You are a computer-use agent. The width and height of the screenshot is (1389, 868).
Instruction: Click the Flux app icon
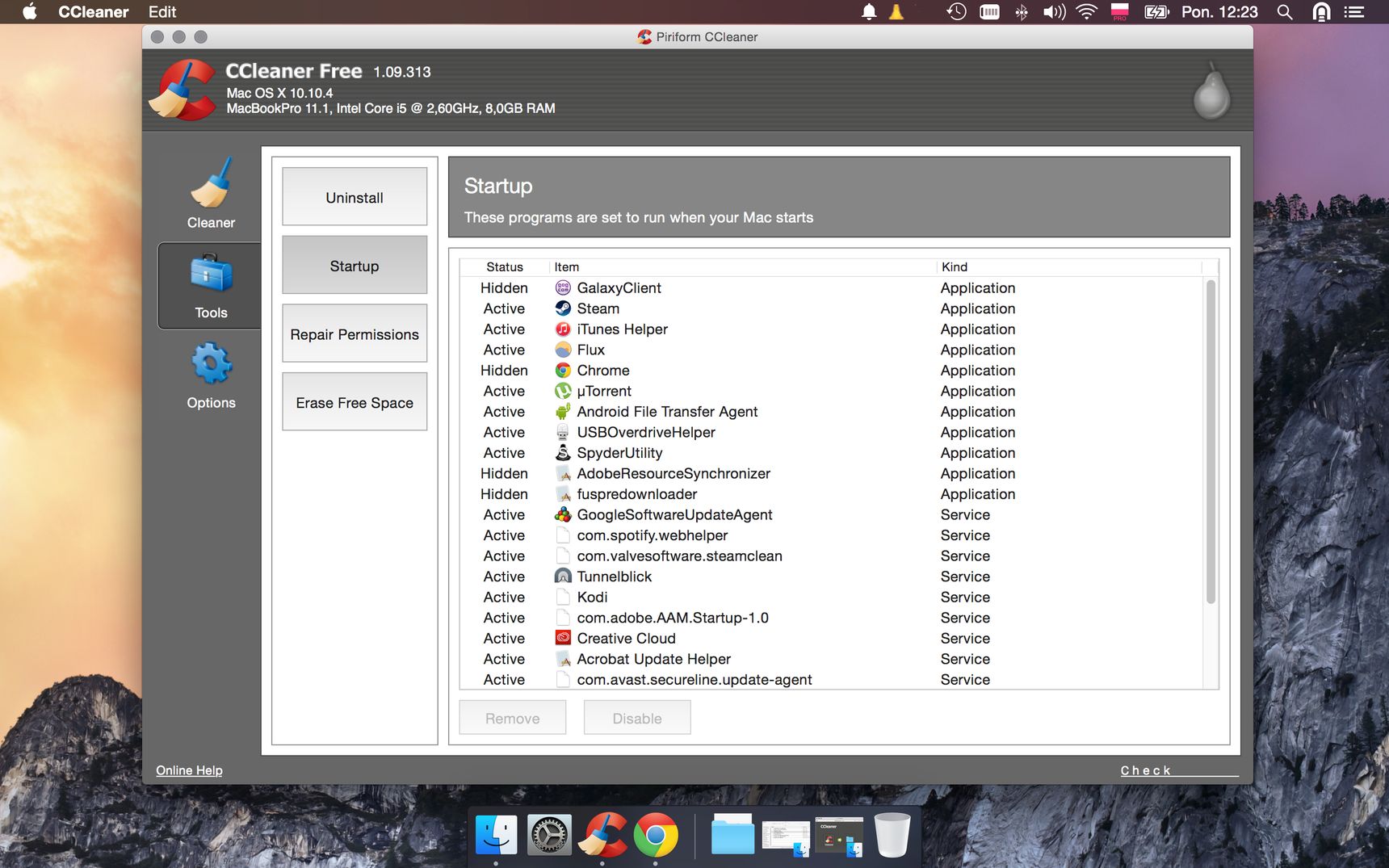[563, 350]
